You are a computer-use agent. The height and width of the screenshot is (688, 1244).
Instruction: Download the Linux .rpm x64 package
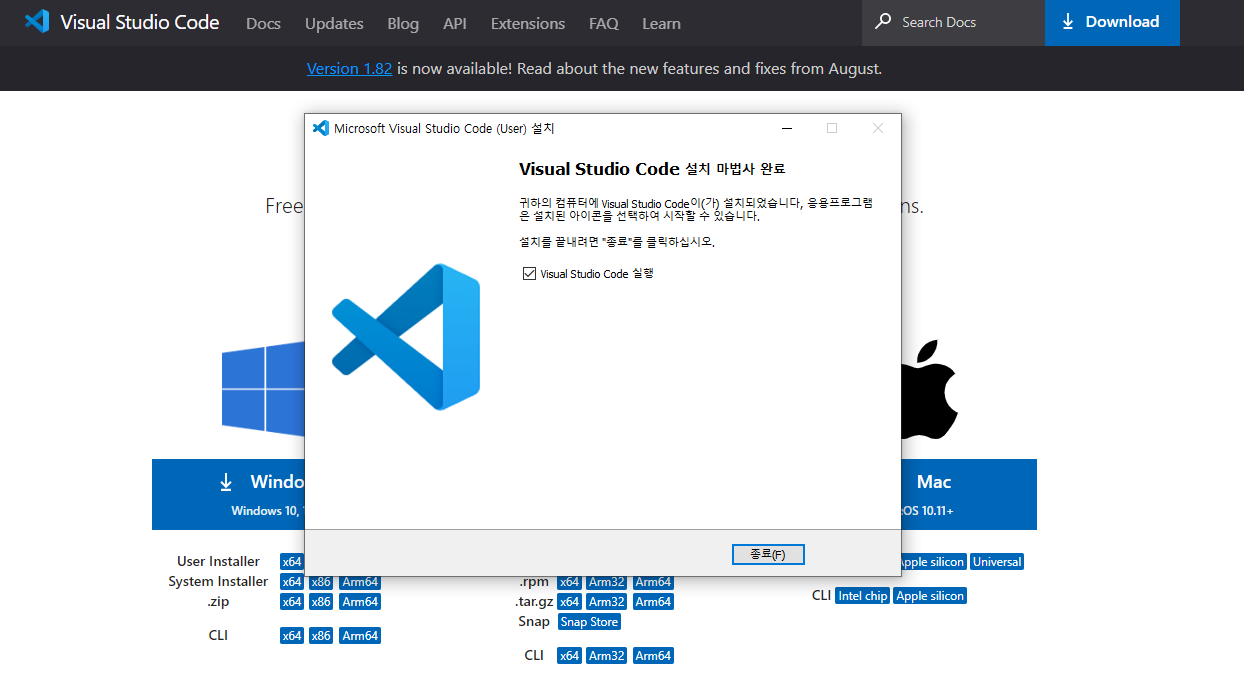tap(569, 582)
